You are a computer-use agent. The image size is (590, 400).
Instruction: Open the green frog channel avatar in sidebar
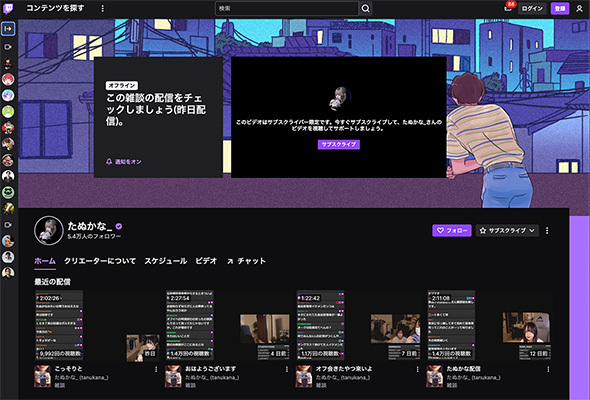[8, 111]
